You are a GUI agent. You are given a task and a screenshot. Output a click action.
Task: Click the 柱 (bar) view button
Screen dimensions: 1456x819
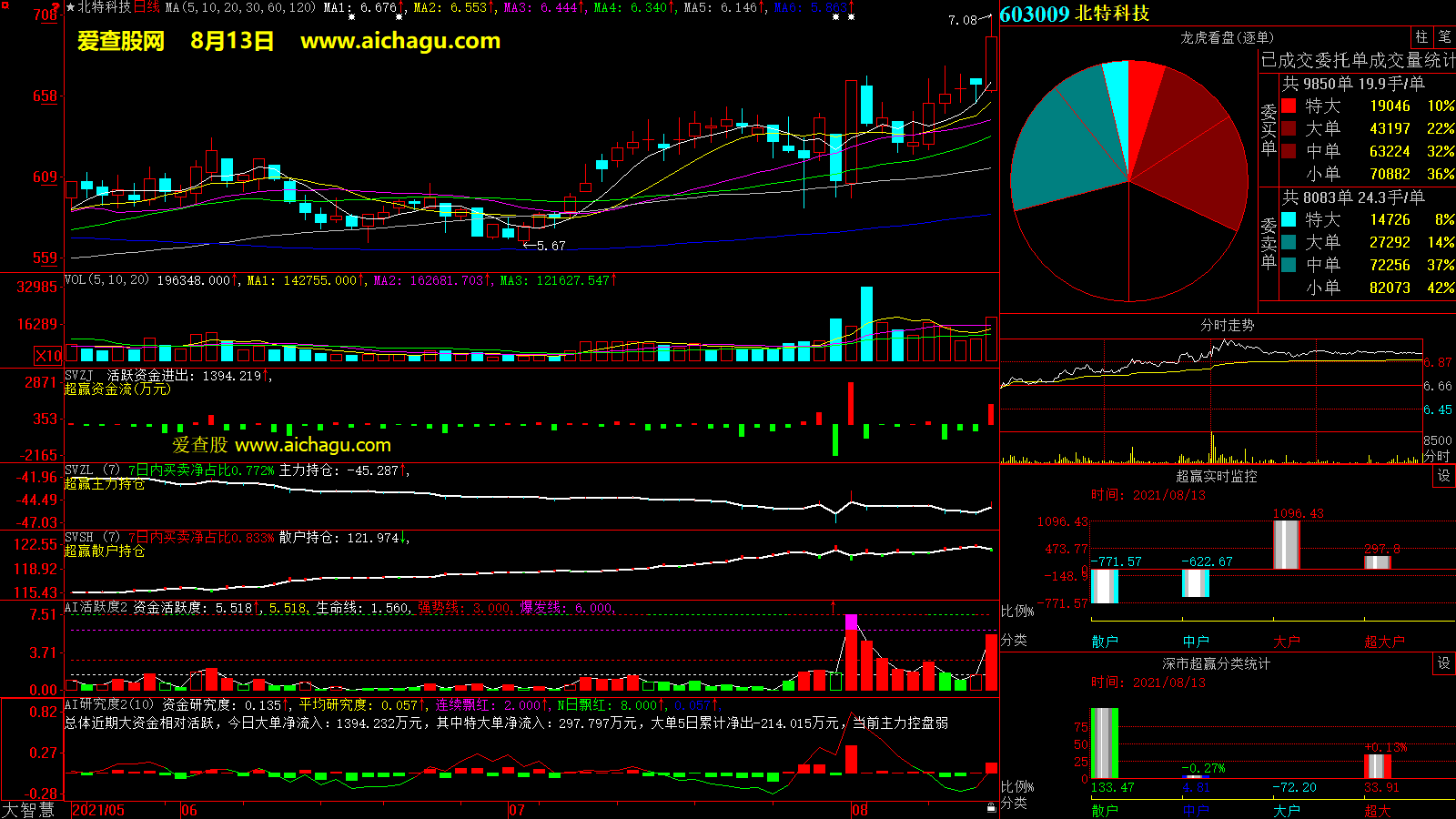1421,37
